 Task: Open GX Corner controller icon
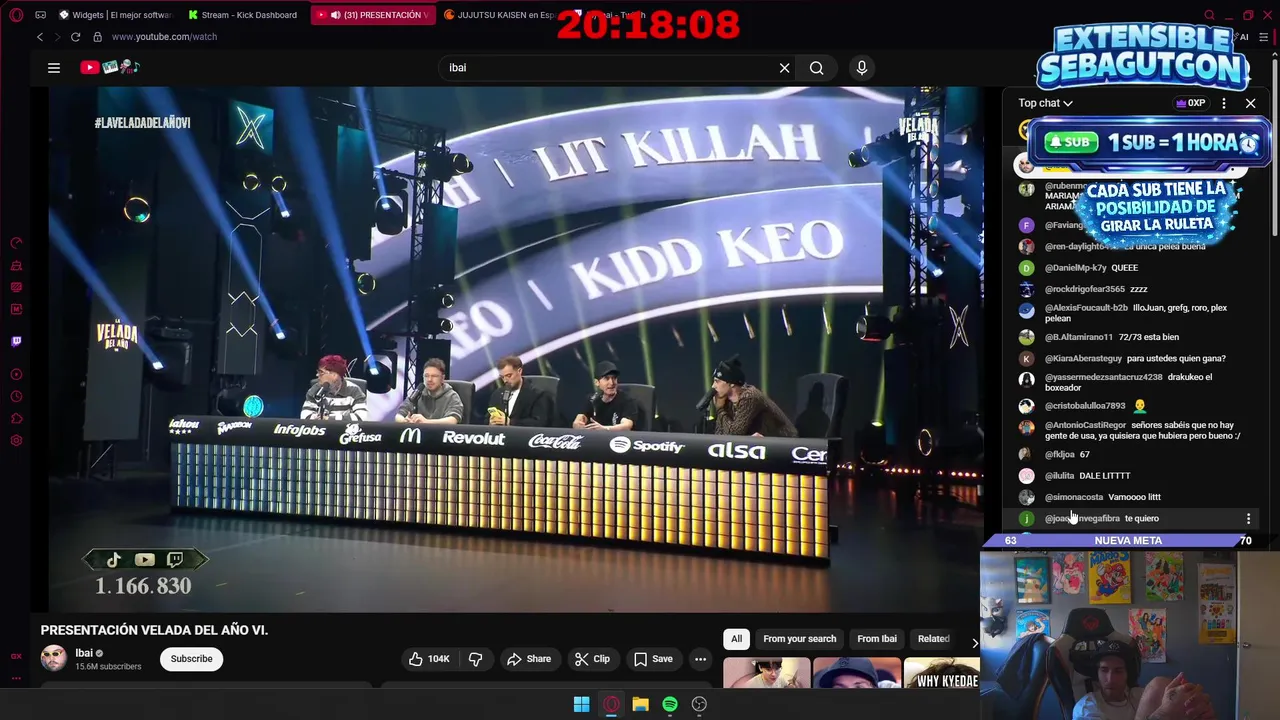point(40,15)
